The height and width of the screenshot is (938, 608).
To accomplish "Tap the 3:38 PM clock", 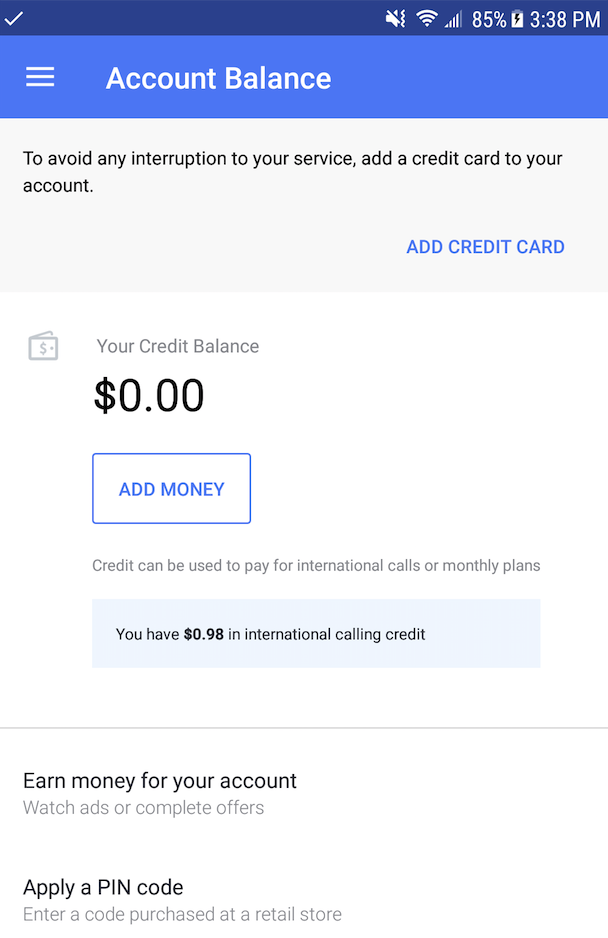I will [566, 18].
